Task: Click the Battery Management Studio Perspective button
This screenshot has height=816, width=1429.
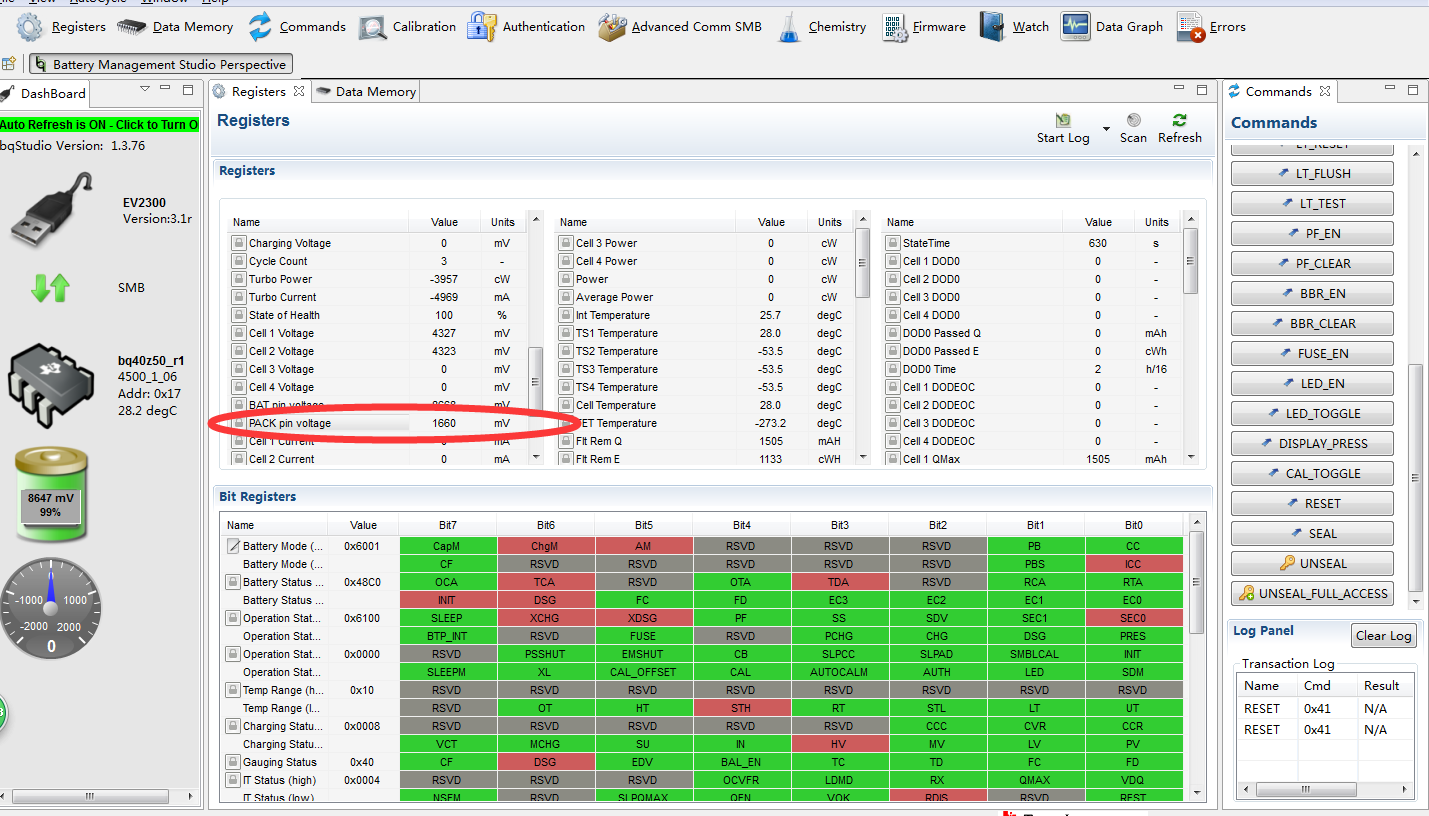Action: pyautogui.click(x=161, y=64)
